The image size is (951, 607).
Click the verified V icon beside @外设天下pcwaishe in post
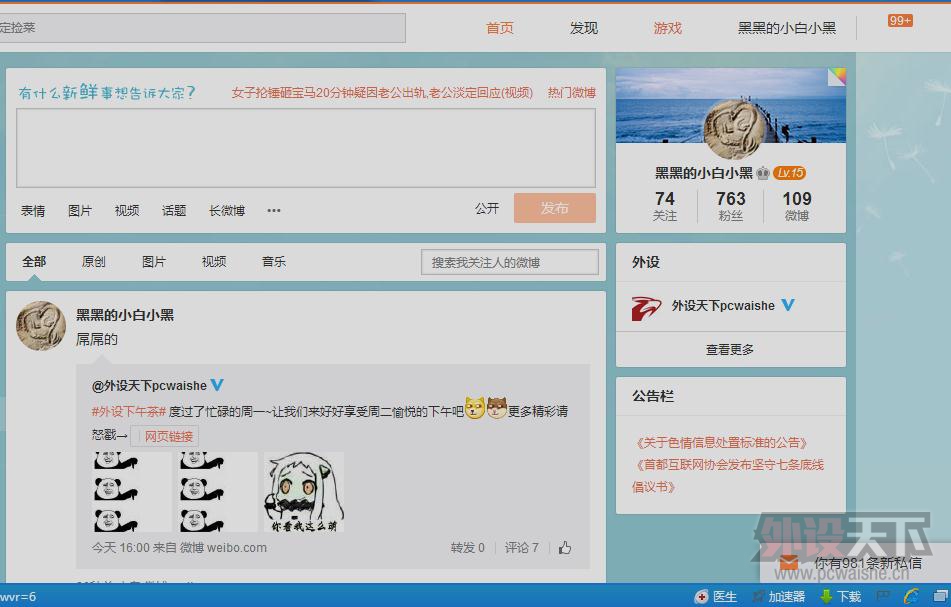[217, 384]
